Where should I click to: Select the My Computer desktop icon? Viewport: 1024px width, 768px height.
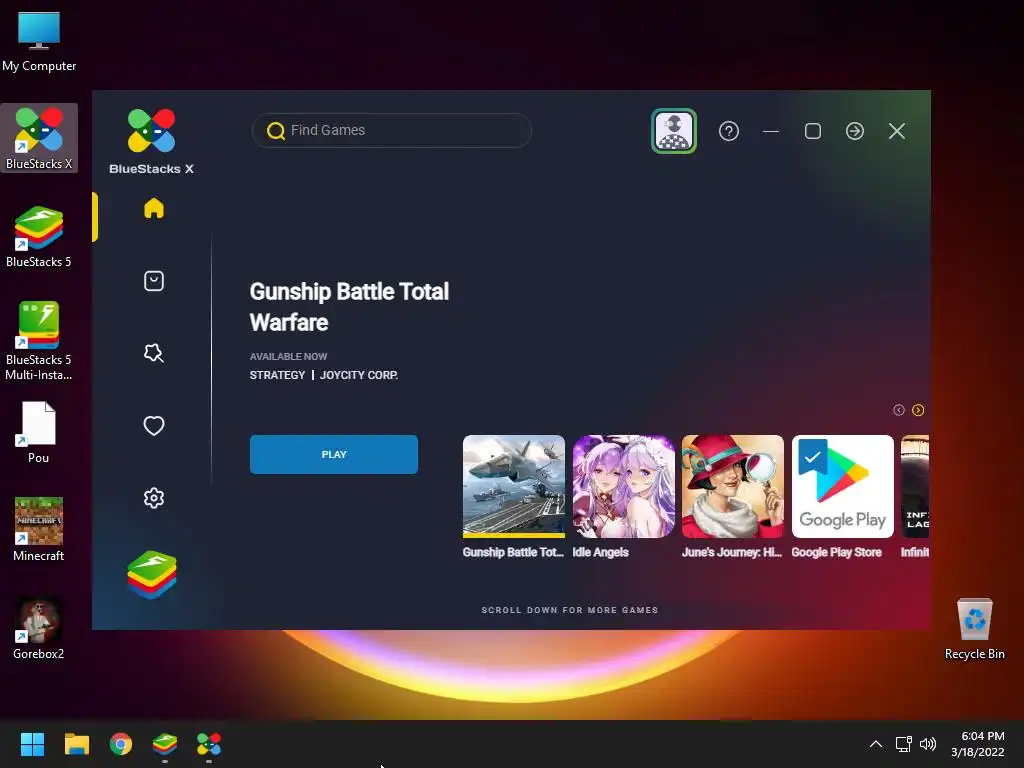click(x=39, y=42)
